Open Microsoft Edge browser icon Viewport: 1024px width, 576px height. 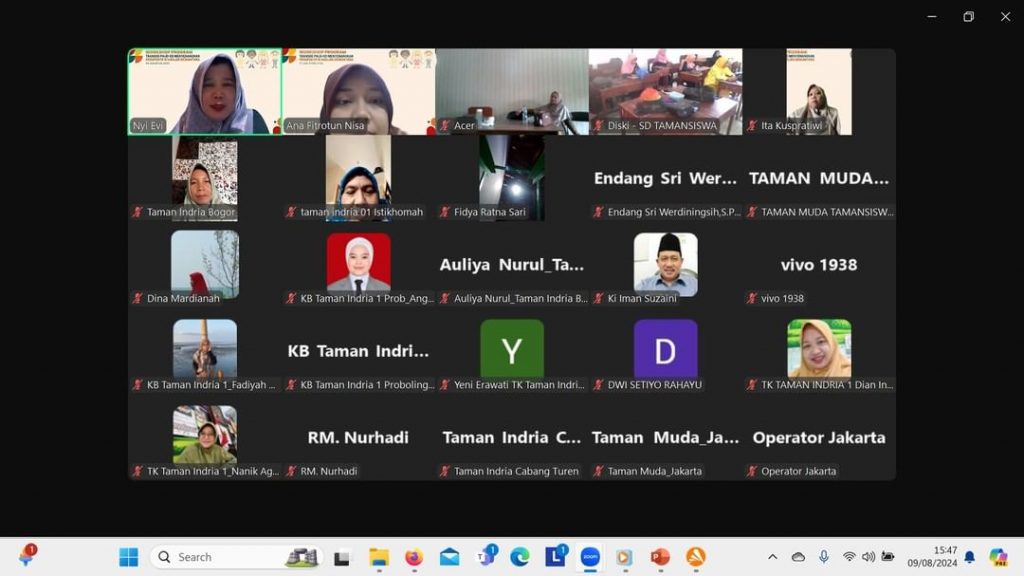(519, 557)
